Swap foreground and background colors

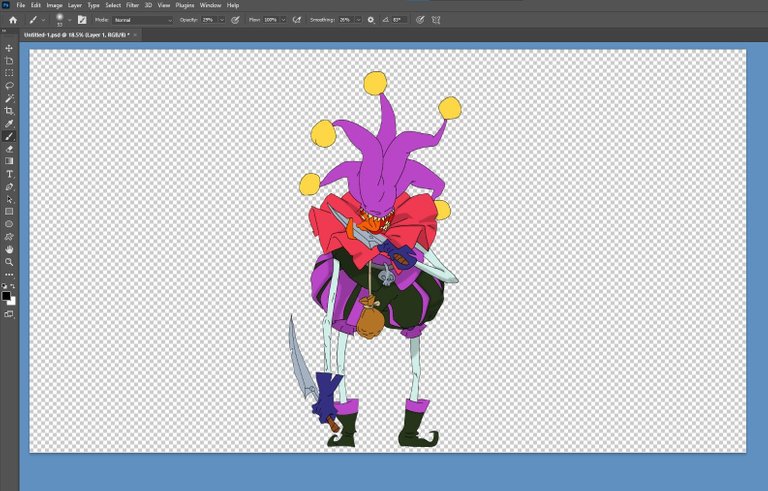tap(12, 286)
